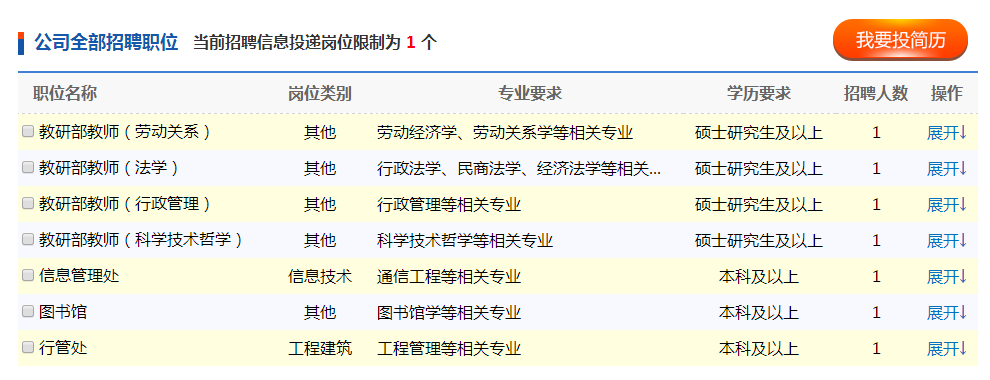Image resolution: width=990 pixels, height=380 pixels.
Task: Tick the checkbox for 教研部教师（法学）
Action: (28, 168)
